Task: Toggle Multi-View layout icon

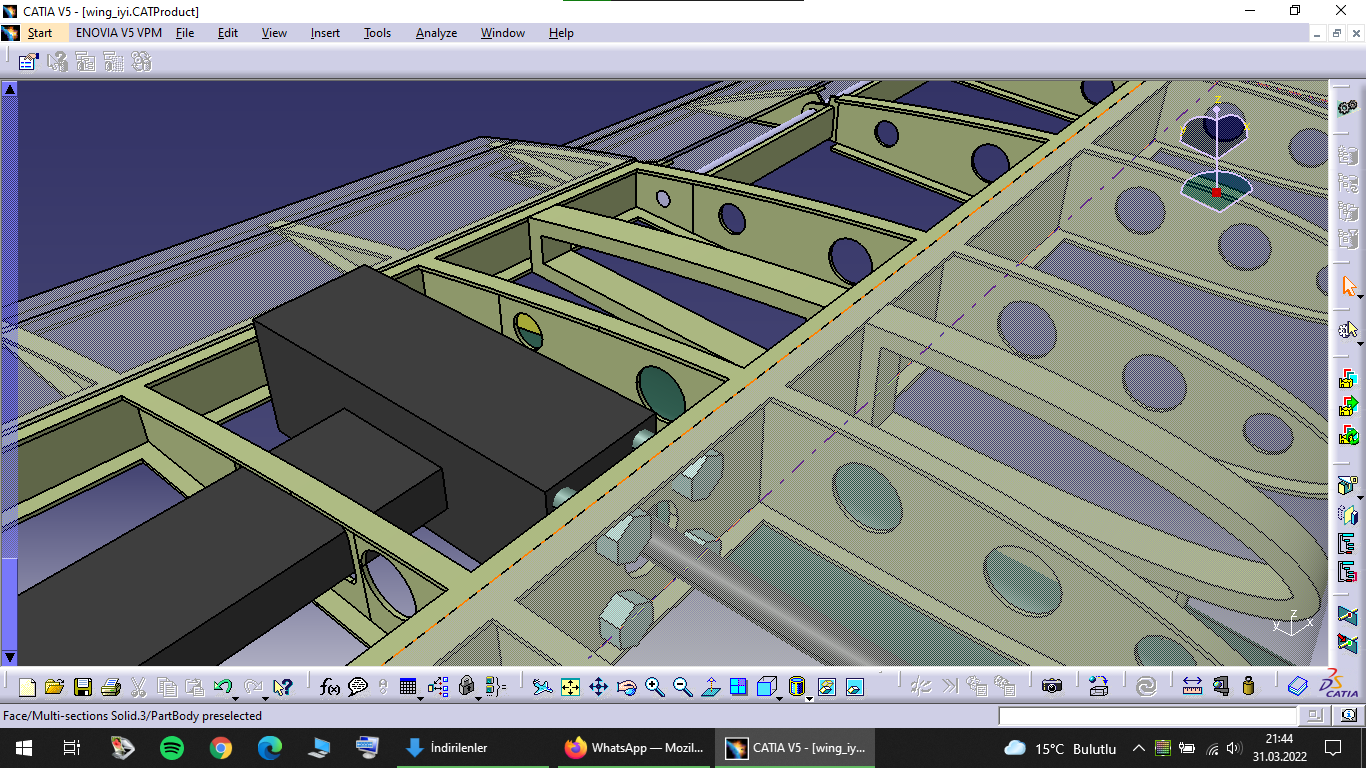Action: [x=738, y=687]
